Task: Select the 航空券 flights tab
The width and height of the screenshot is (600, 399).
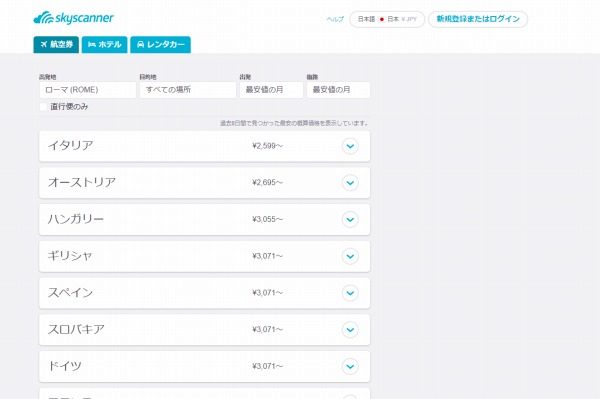Action: [56, 44]
